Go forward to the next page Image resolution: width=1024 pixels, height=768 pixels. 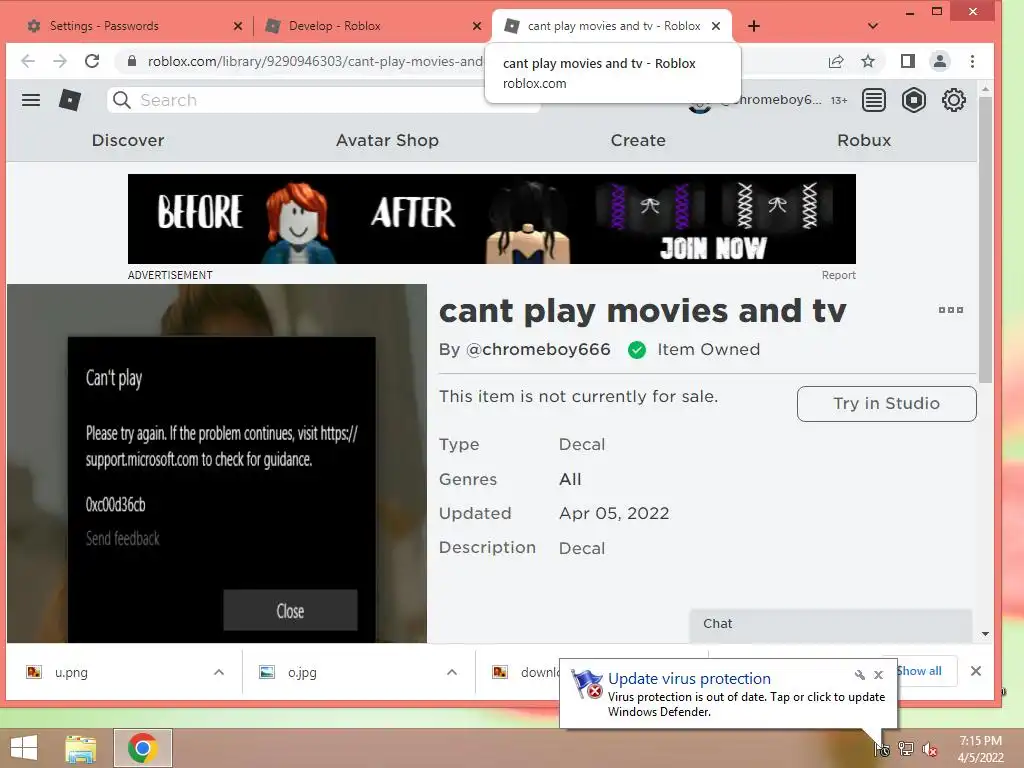pos(60,61)
